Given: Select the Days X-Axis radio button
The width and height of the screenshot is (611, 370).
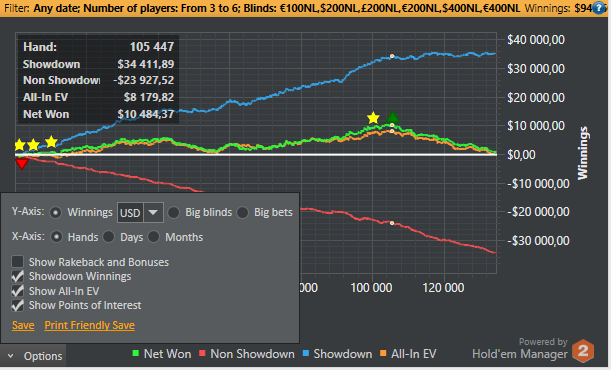Looking at the screenshot, I should pyautogui.click(x=109, y=237).
